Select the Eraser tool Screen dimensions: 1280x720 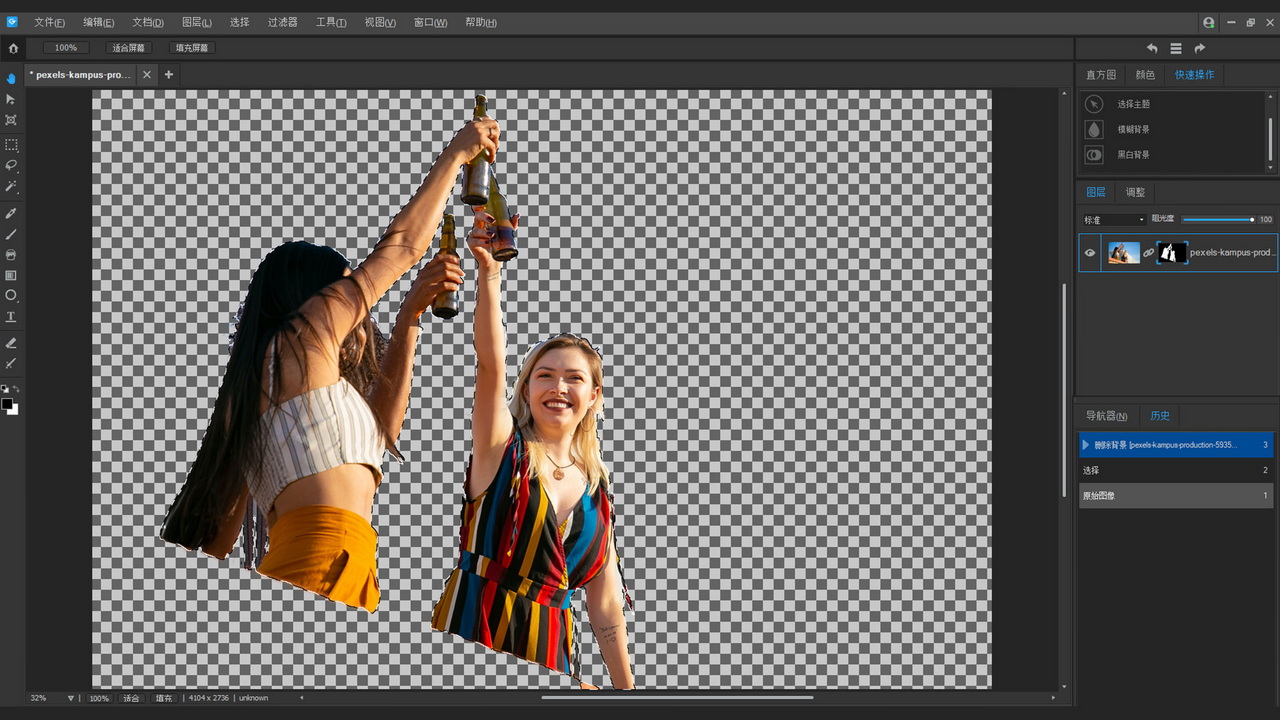(x=11, y=343)
